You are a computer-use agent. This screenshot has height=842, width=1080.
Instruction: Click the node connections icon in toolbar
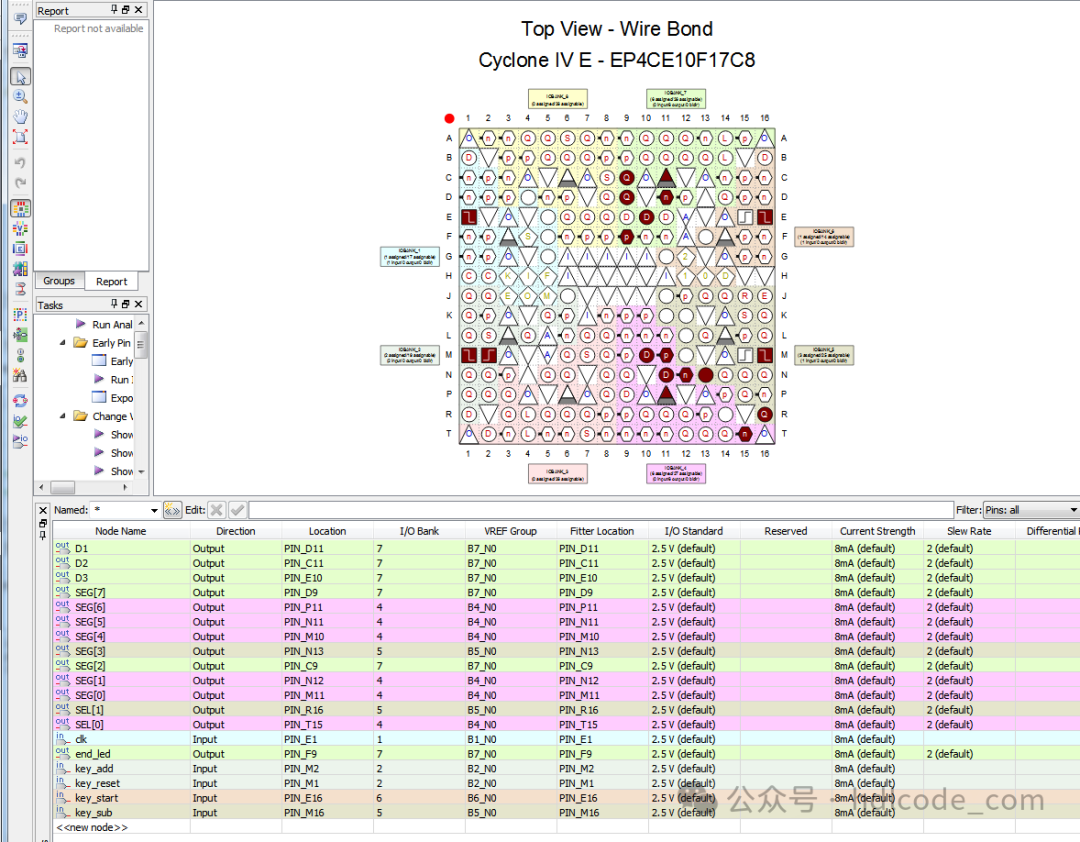pos(21,335)
